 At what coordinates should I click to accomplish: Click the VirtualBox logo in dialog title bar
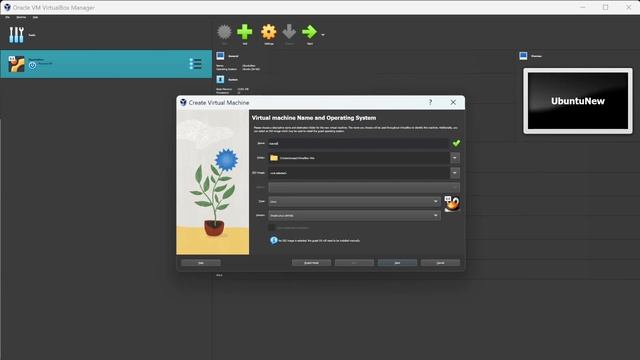point(183,102)
